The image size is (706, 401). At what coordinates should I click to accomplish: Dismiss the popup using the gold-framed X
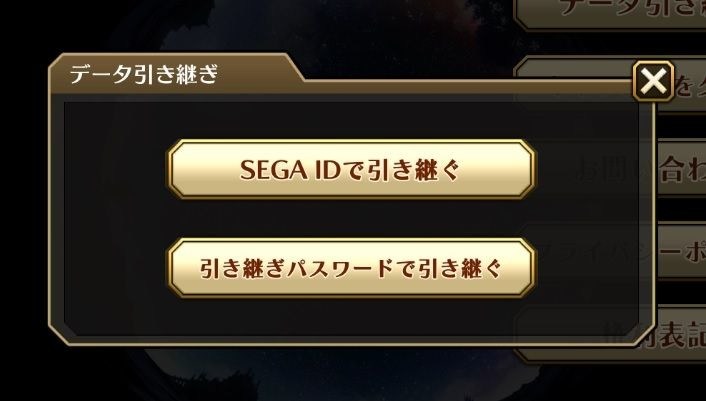pos(653,81)
